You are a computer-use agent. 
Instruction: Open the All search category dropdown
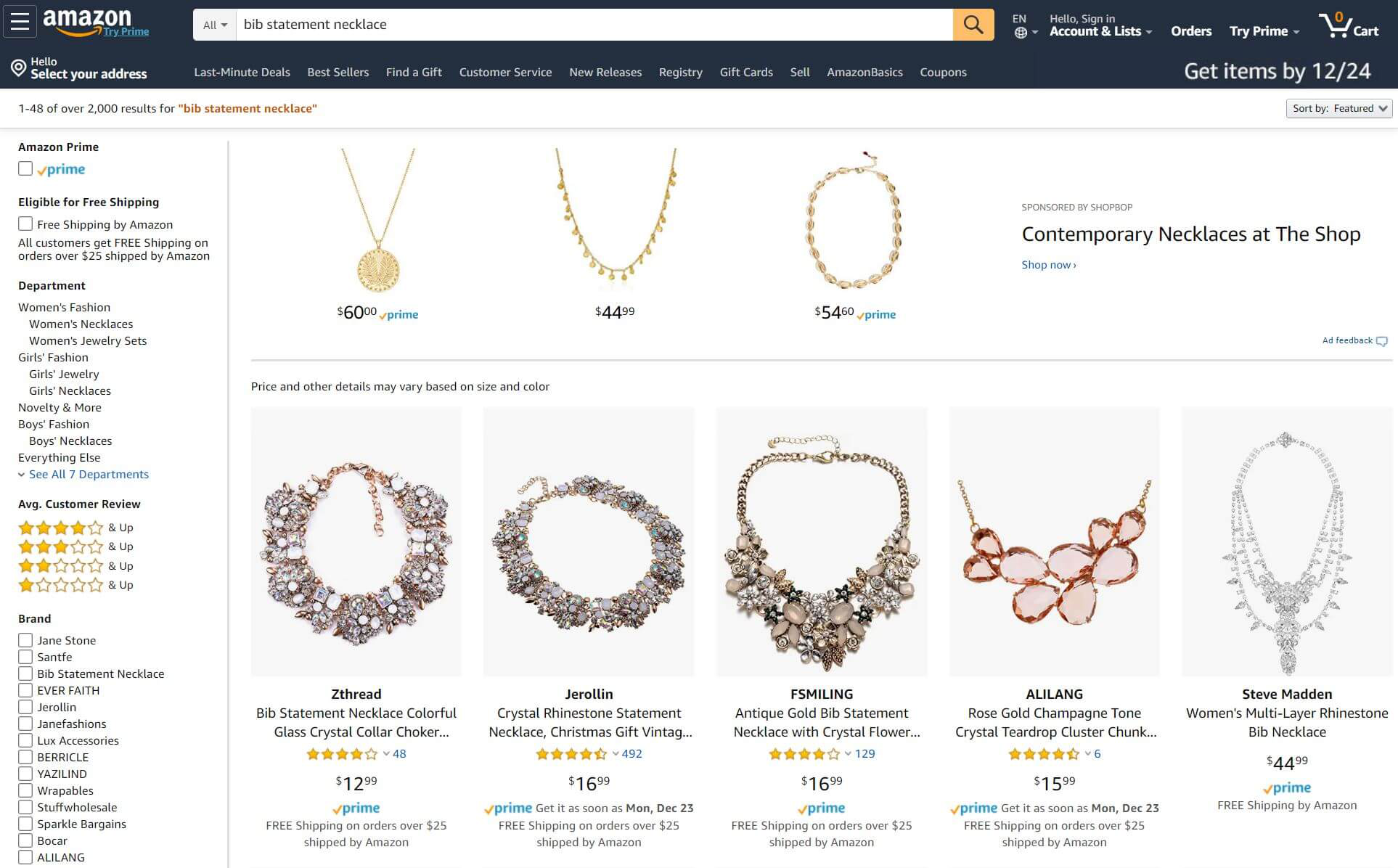pos(215,25)
